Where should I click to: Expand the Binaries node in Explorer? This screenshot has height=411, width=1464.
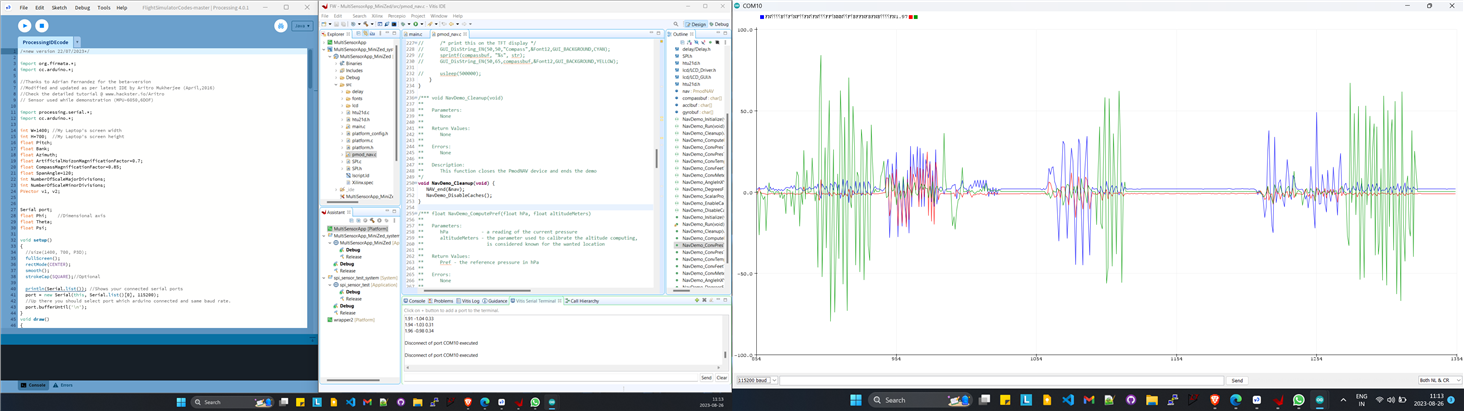(337, 63)
